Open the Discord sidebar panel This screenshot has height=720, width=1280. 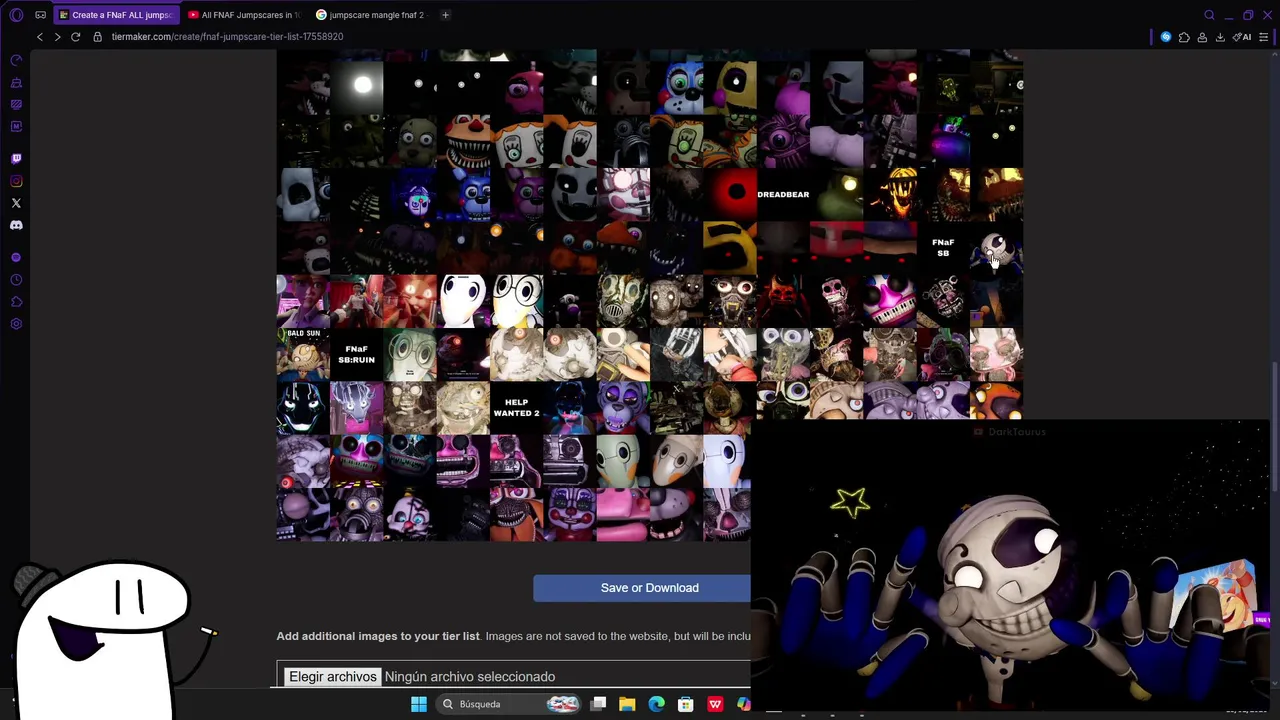[x=16, y=225]
